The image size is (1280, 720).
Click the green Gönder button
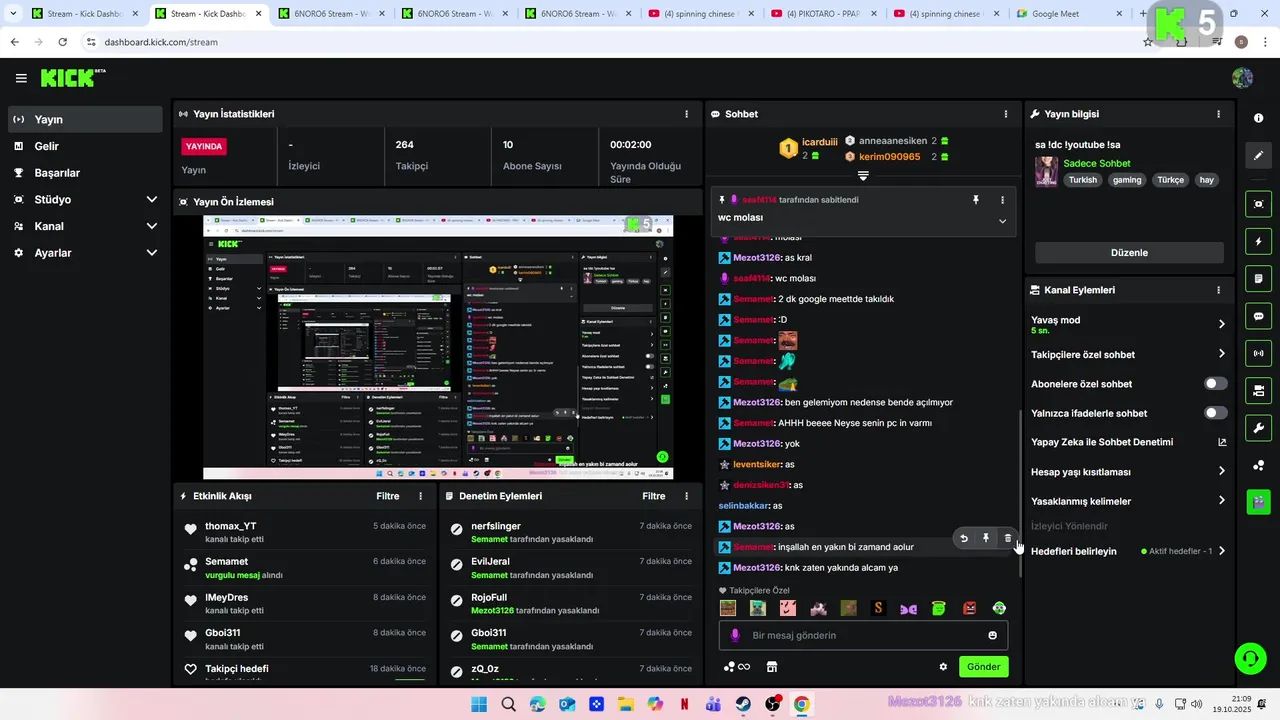[983, 667]
